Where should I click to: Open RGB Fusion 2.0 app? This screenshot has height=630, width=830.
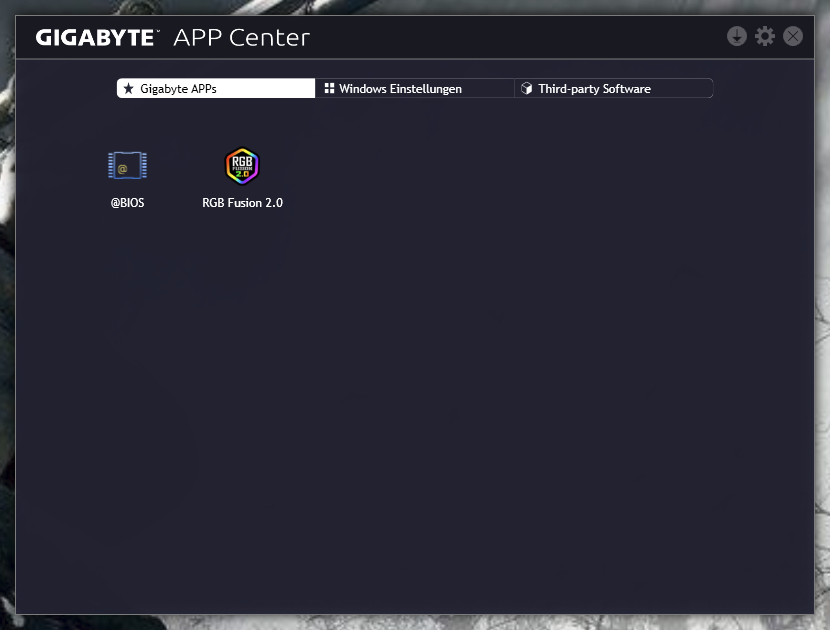coord(242,166)
